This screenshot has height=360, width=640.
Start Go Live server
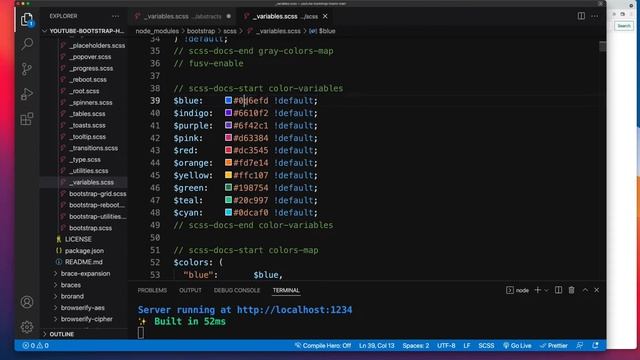517,345
